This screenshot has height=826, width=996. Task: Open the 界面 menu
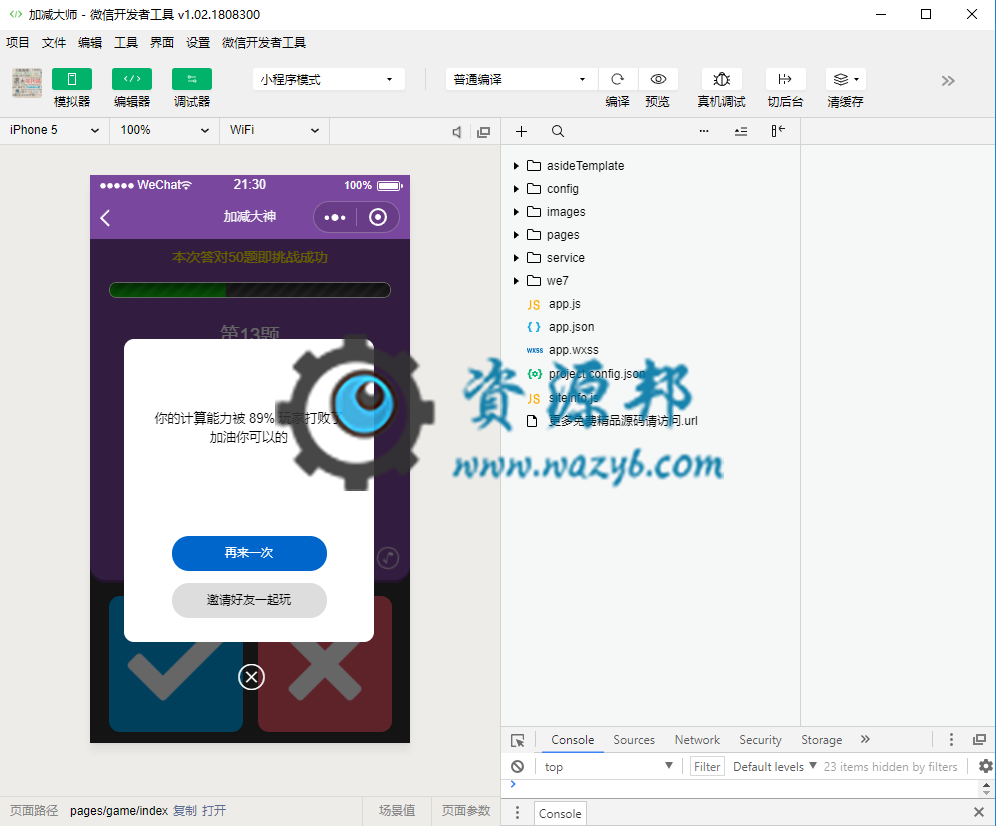[162, 43]
